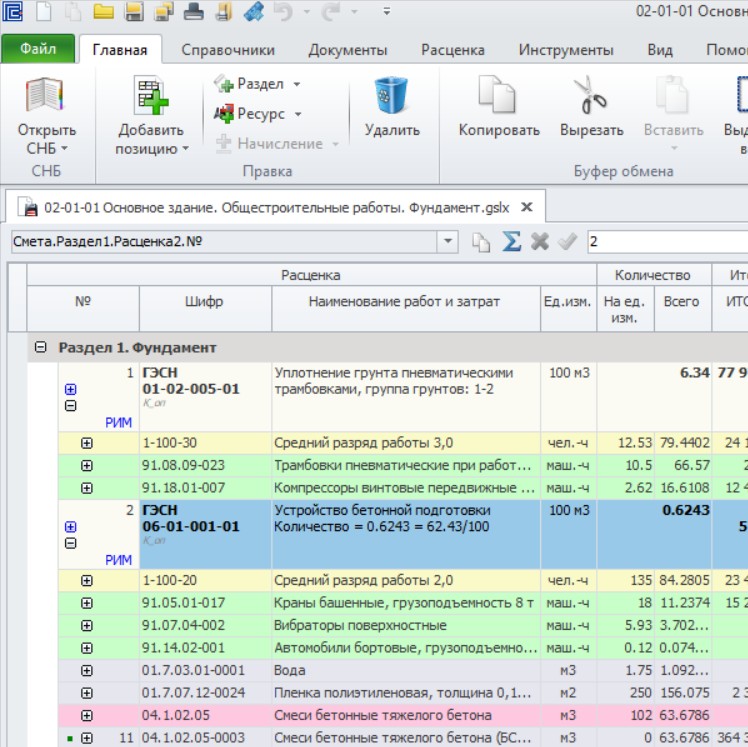Image resolution: width=748 pixels, height=747 pixels.
Task: Open the Смета.Раздел1.Расценка2.№ combo box dropdown
Action: pyautogui.click(x=447, y=241)
